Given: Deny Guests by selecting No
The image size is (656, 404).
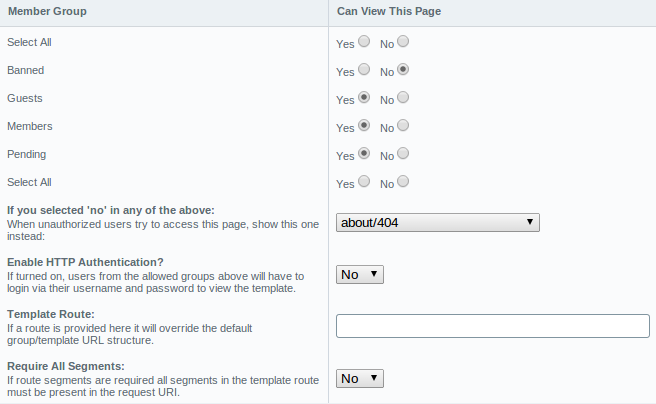Looking at the screenshot, I should pyautogui.click(x=403, y=98).
